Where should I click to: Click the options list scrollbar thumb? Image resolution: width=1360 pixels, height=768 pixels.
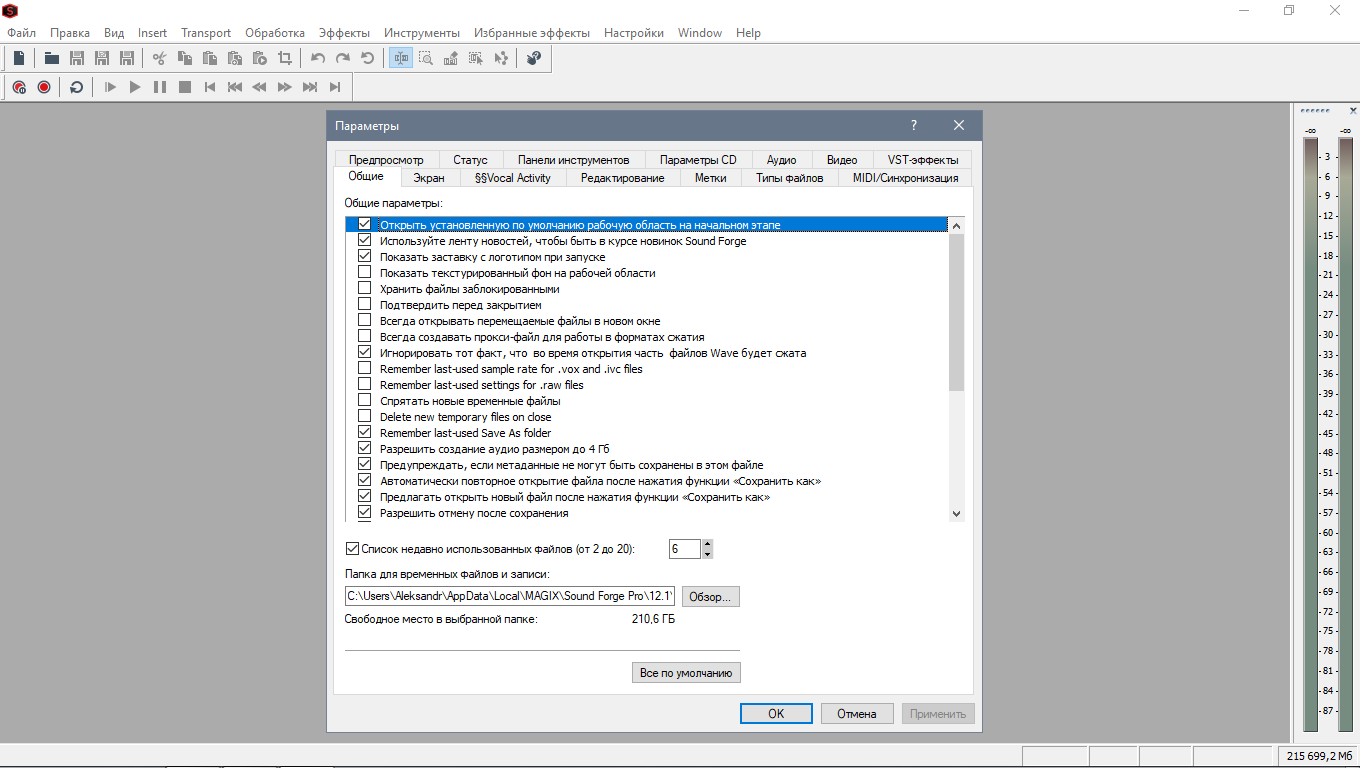[x=956, y=312]
